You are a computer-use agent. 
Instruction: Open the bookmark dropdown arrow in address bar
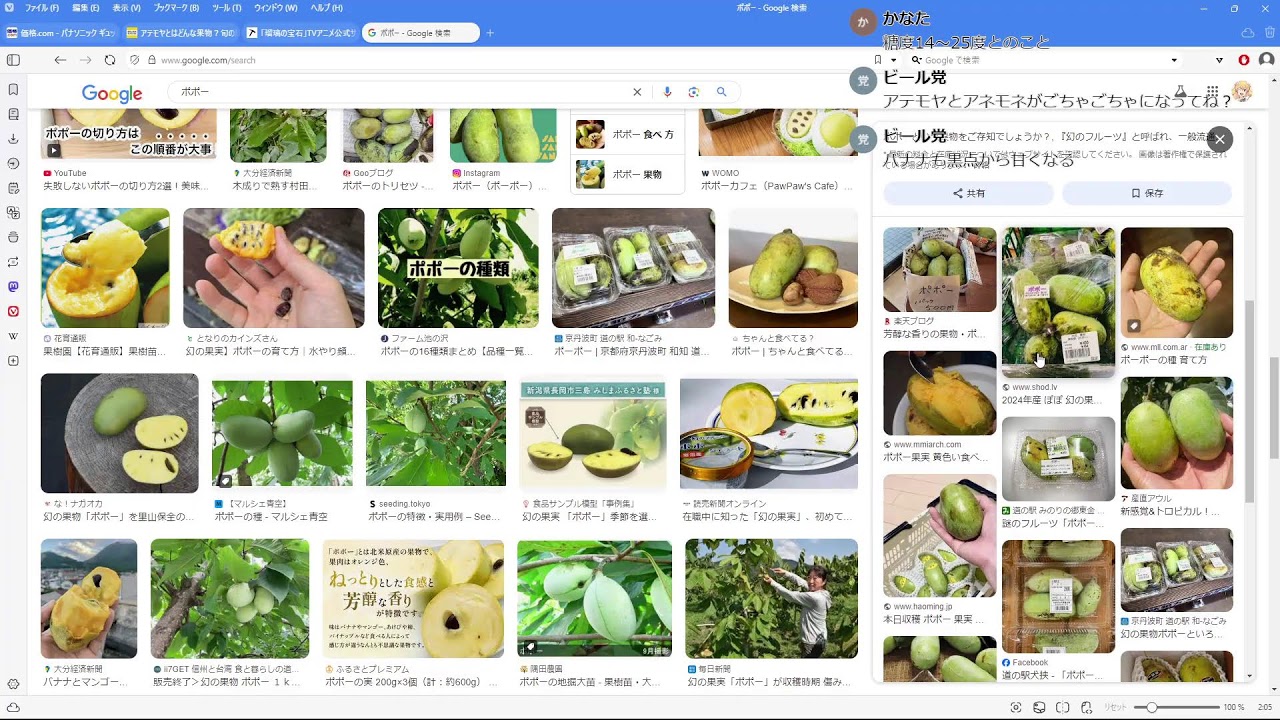891,60
